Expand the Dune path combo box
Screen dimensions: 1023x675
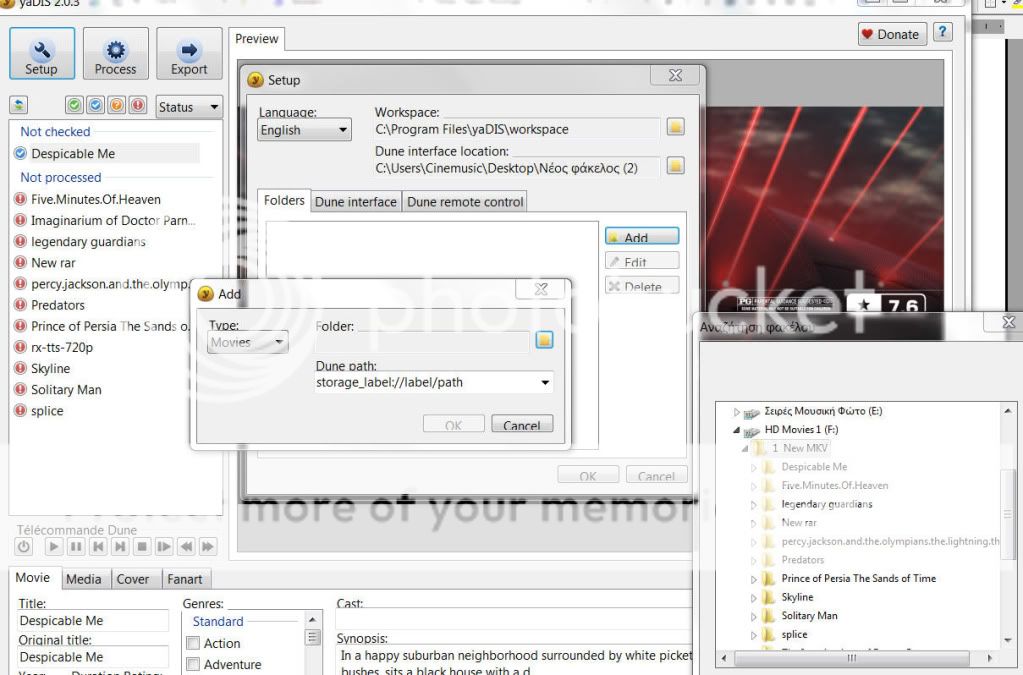(x=545, y=382)
